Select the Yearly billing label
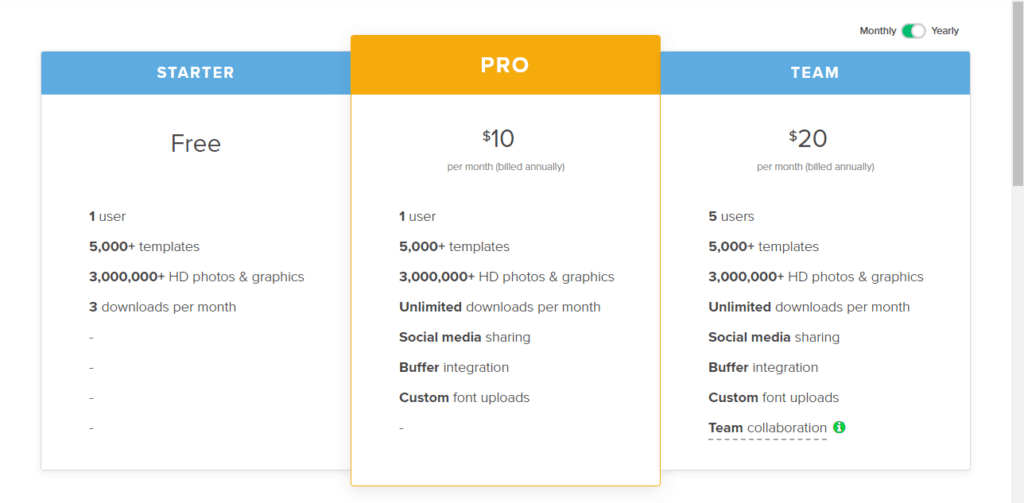 point(945,31)
